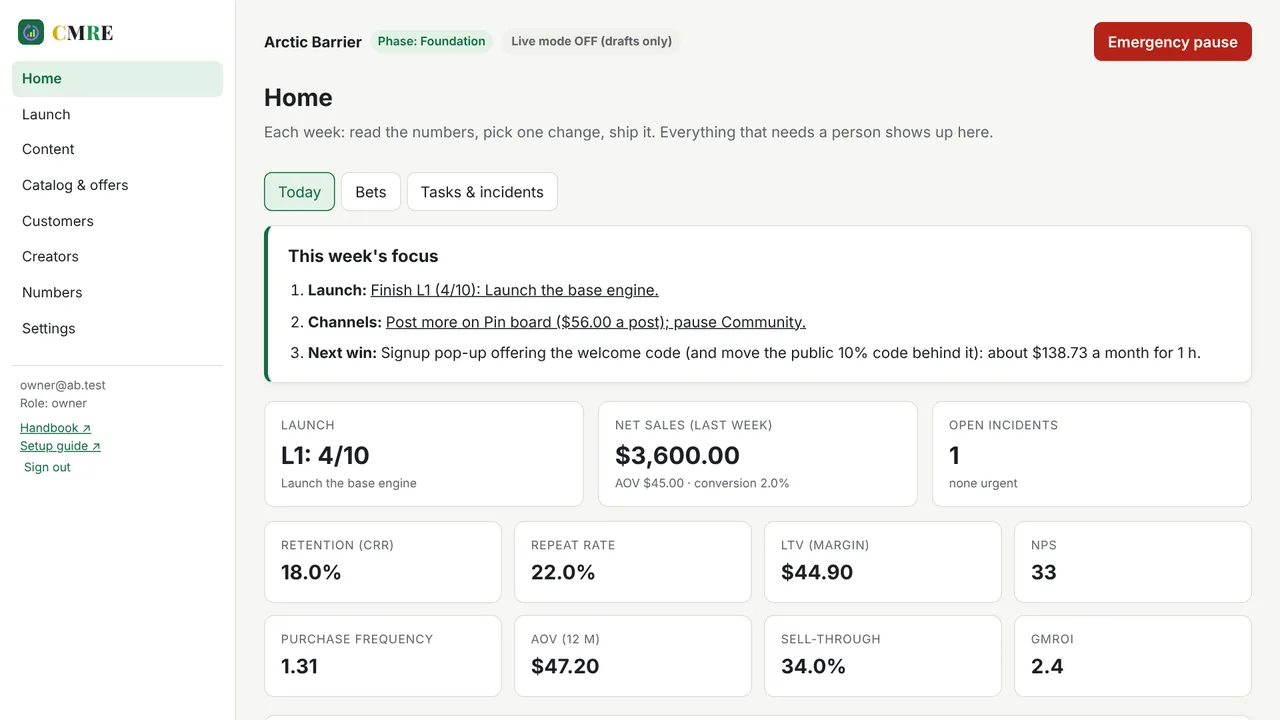Click the AOV $45.00 conversion 2.0% text

pos(702,483)
